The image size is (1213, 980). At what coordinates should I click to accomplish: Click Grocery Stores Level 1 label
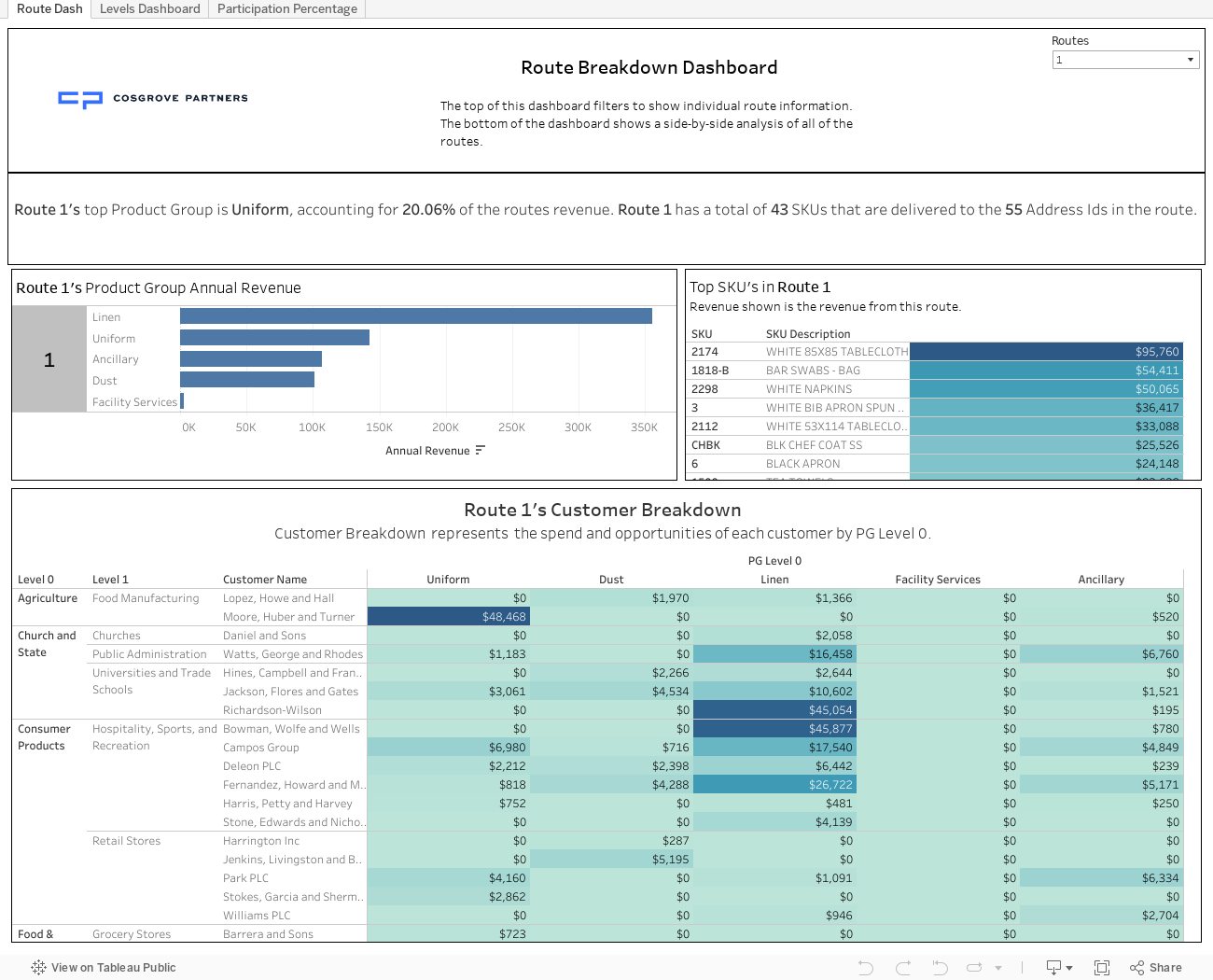coord(132,934)
